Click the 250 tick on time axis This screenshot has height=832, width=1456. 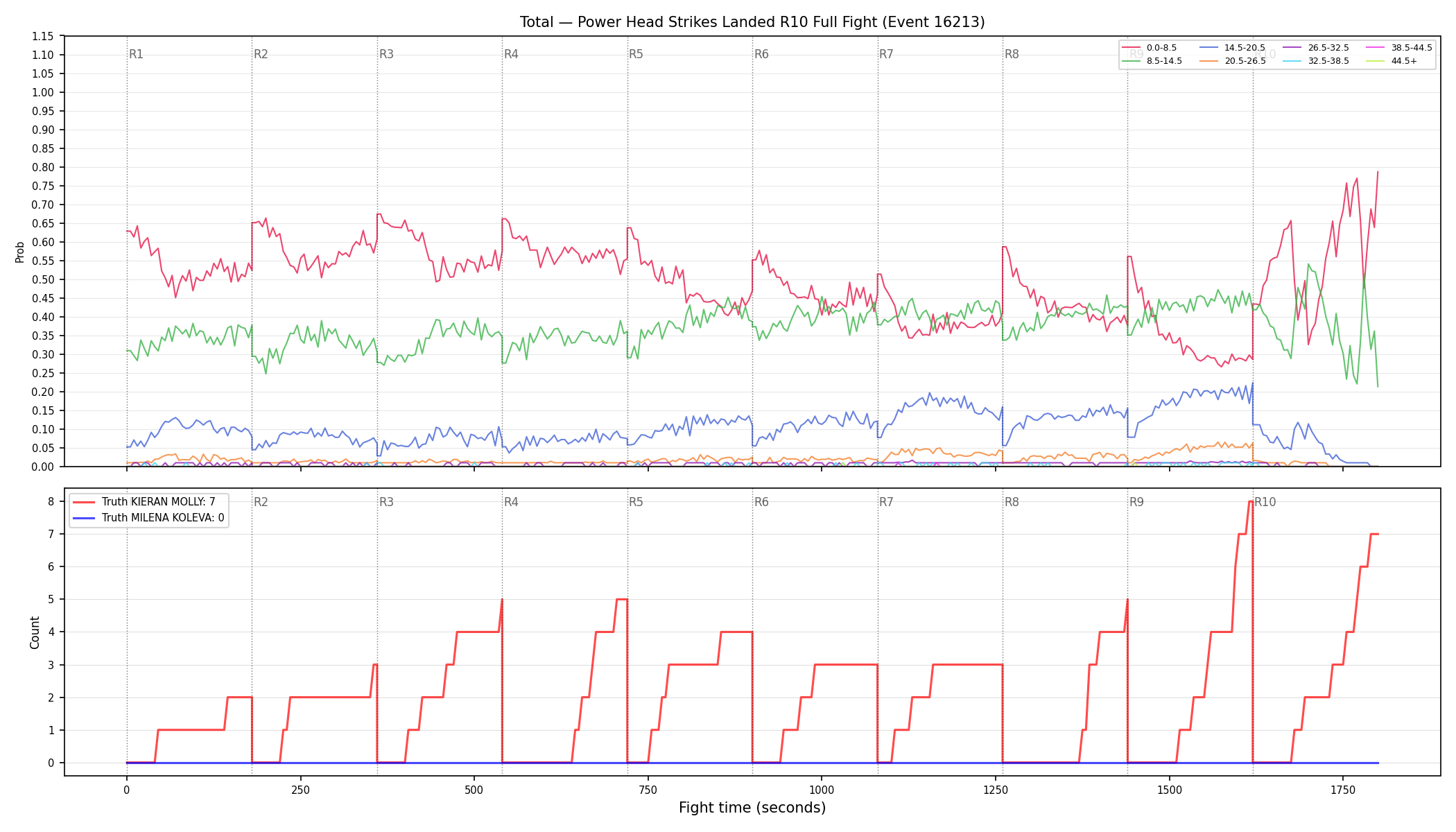click(x=300, y=790)
